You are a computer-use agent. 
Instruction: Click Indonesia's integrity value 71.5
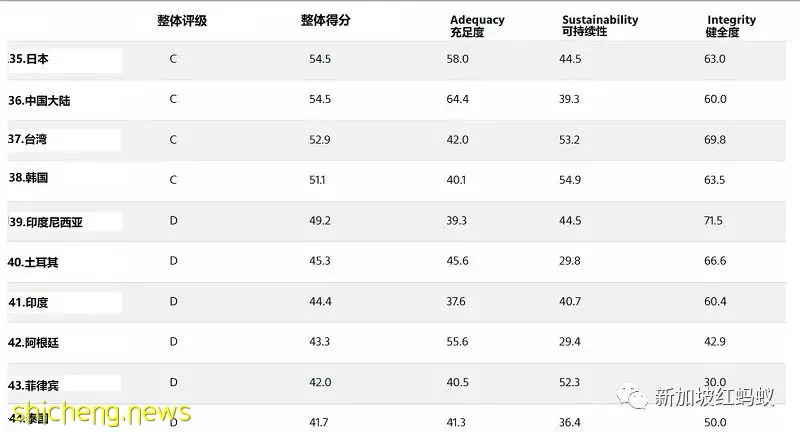point(713,221)
